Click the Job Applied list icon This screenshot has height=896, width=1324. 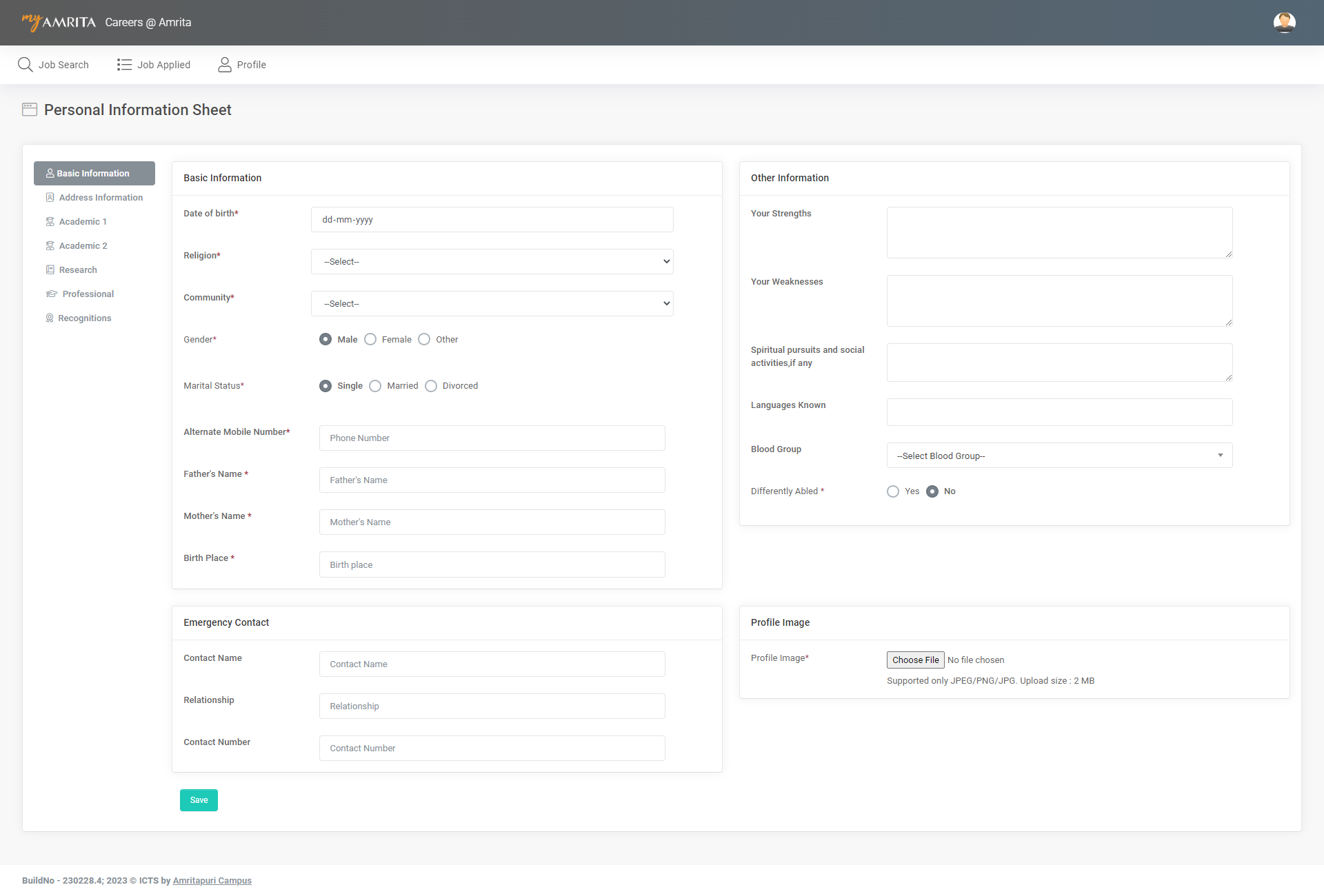pos(124,65)
